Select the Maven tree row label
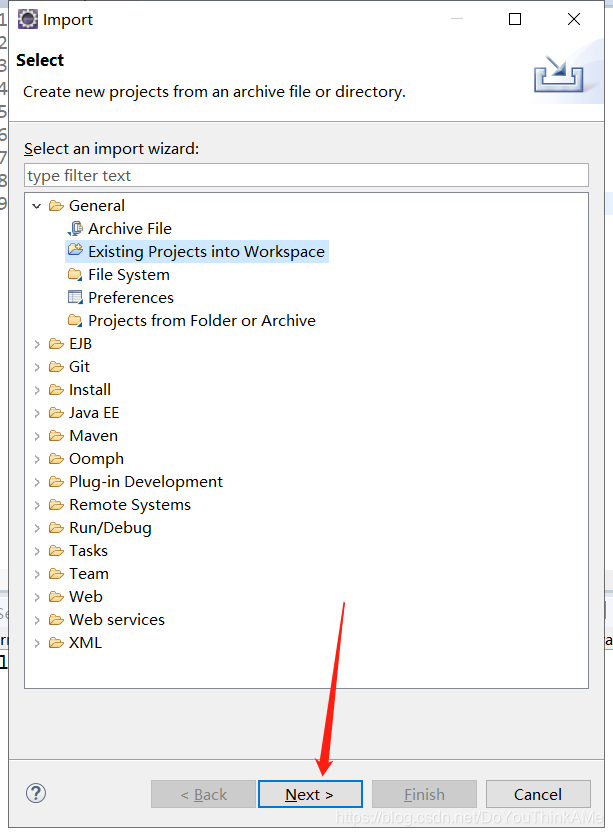Viewport: 613px width, 836px height. [x=93, y=436]
